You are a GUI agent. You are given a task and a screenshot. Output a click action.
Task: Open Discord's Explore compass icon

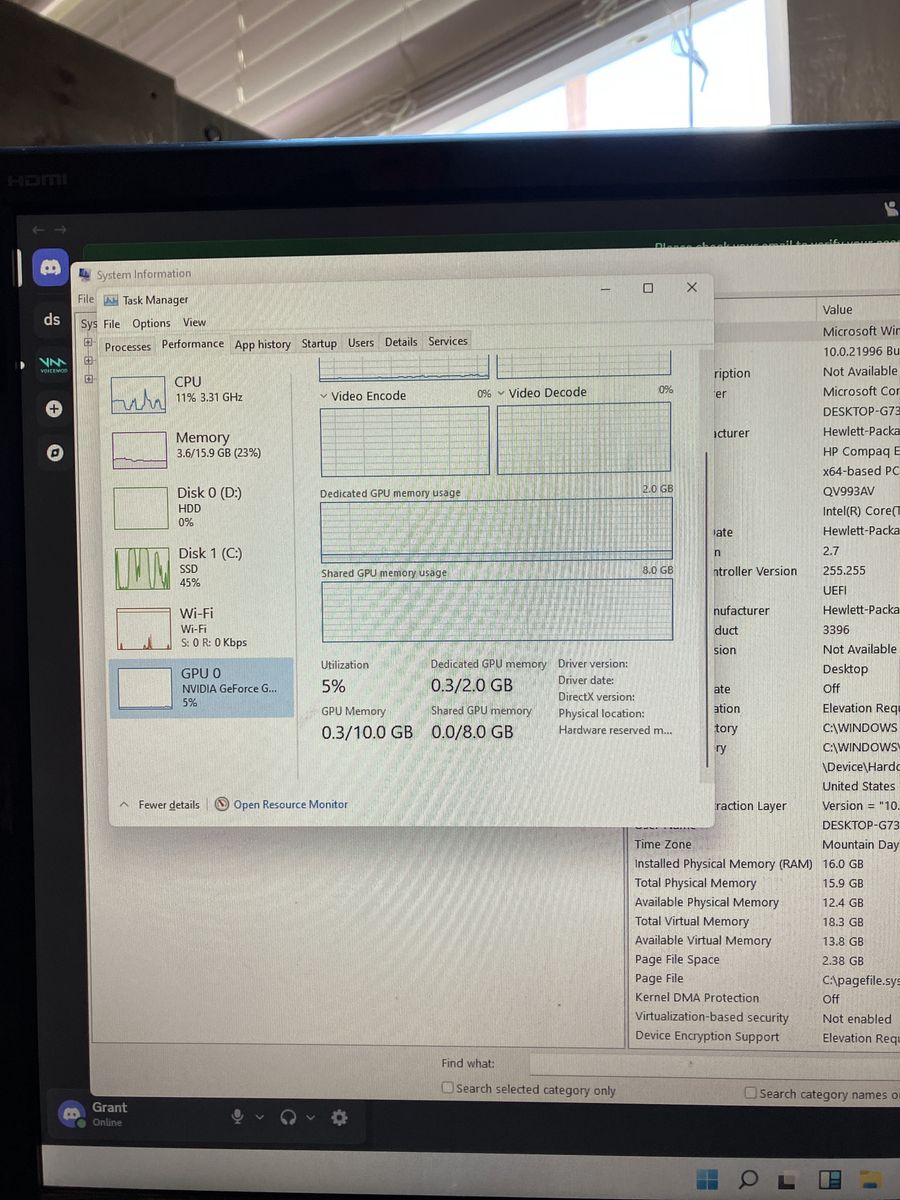pos(54,452)
